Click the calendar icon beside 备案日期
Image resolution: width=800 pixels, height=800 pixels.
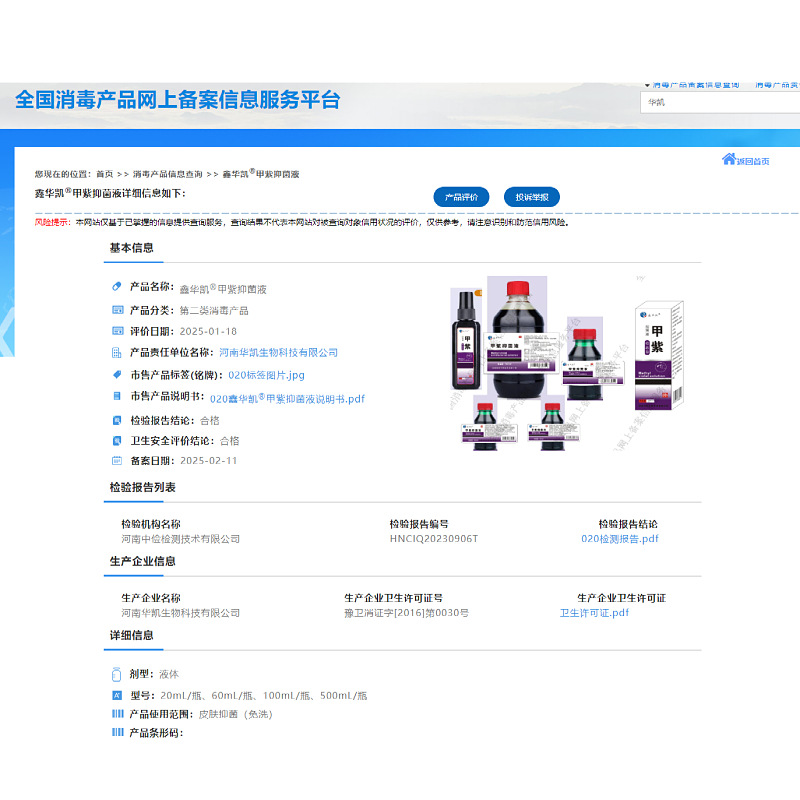pyautogui.click(x=116, y=462)
